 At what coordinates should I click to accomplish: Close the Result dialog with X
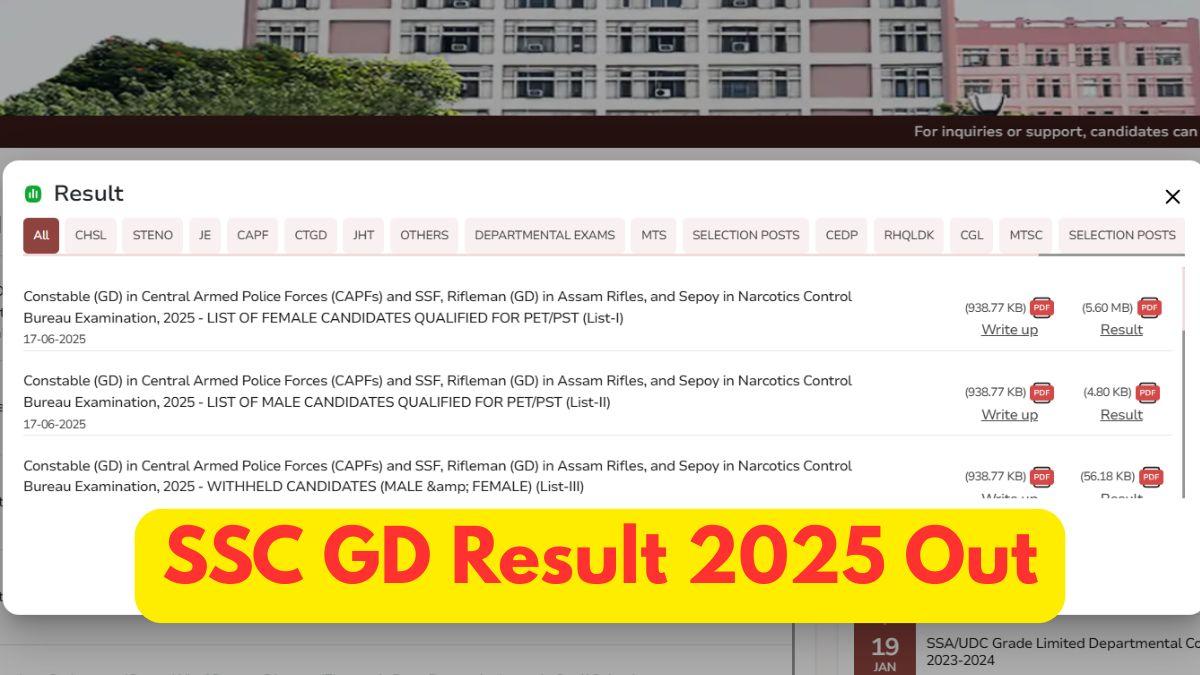1173,197
